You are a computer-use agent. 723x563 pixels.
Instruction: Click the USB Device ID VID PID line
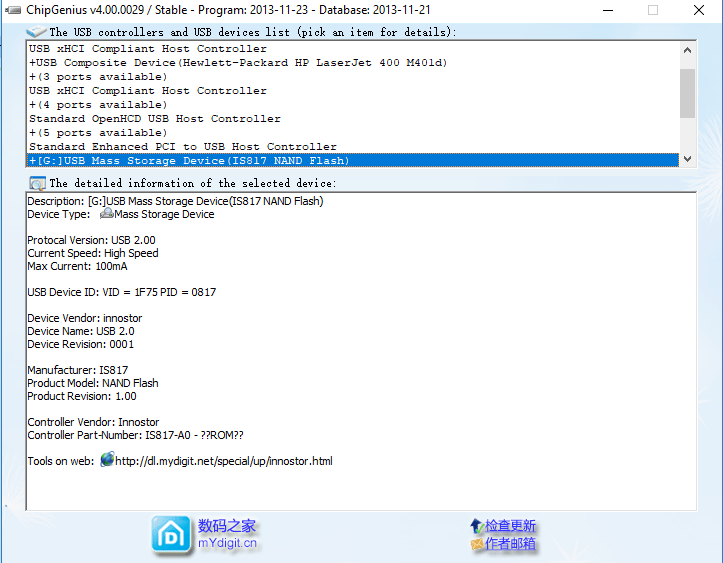coord(121,292)
